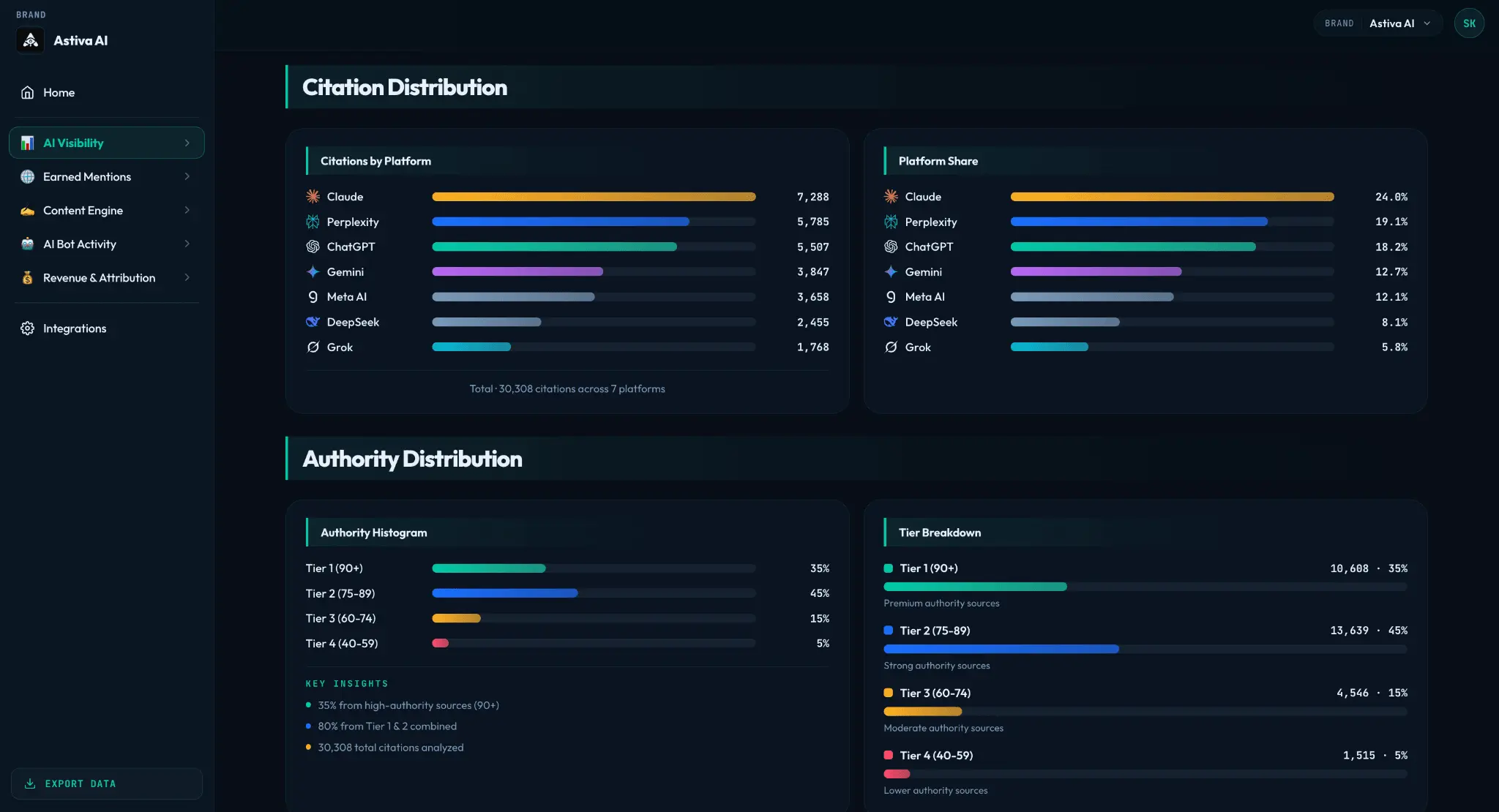Click Tier 3 (60-74) orange color swatch
Image resolution: width=1499 pixels, height=812 pixels.
889,693
